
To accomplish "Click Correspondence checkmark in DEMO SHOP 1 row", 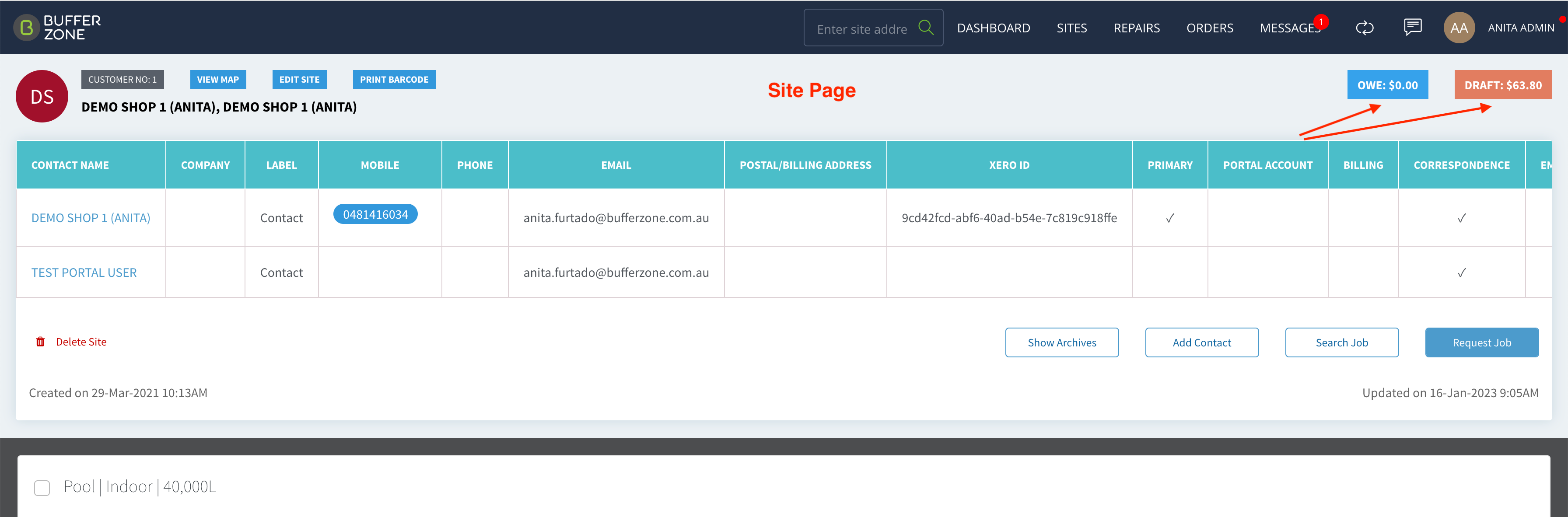I will [x=1462, y=218].
